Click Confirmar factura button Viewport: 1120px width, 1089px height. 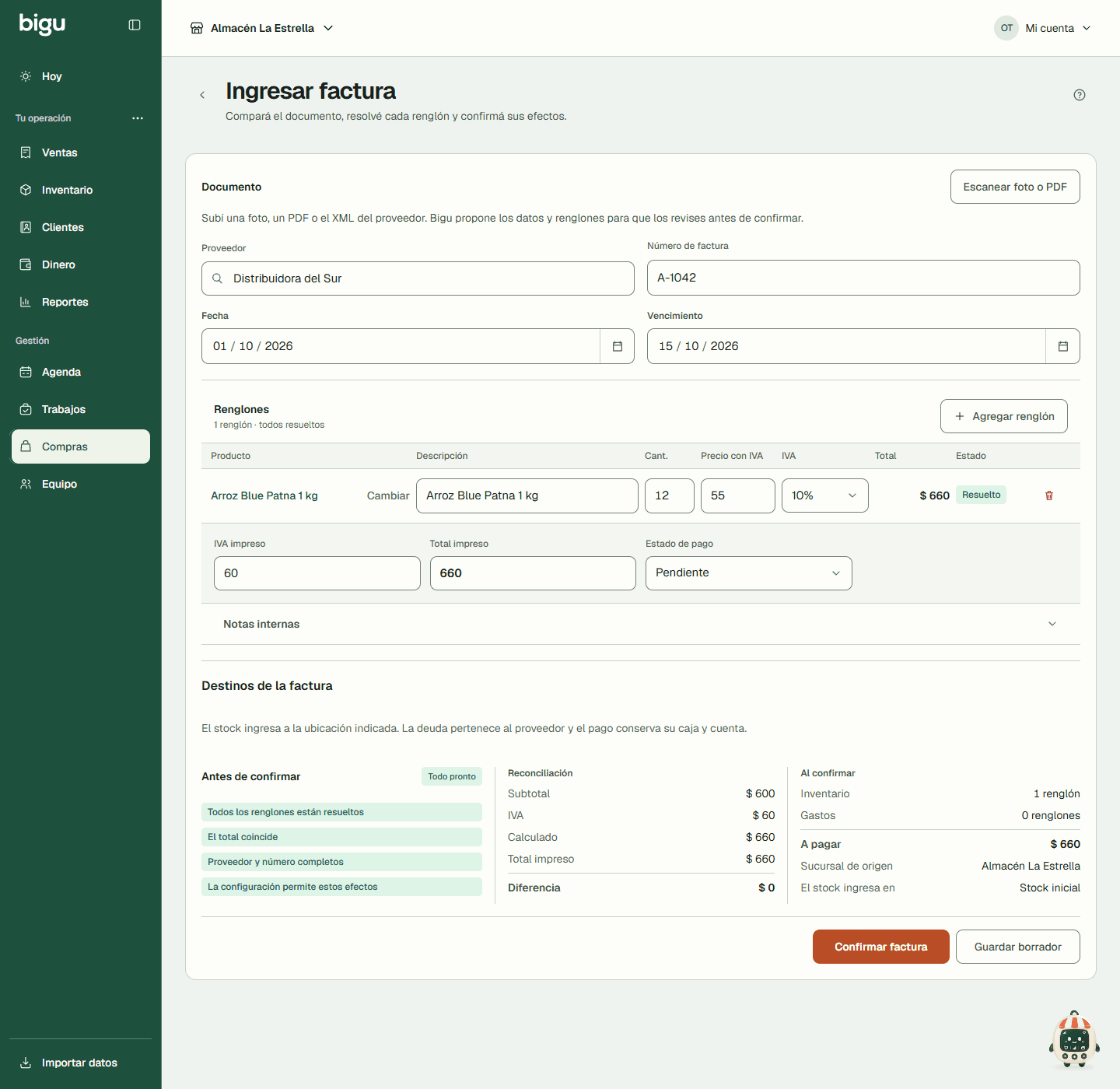pos(881,947)
